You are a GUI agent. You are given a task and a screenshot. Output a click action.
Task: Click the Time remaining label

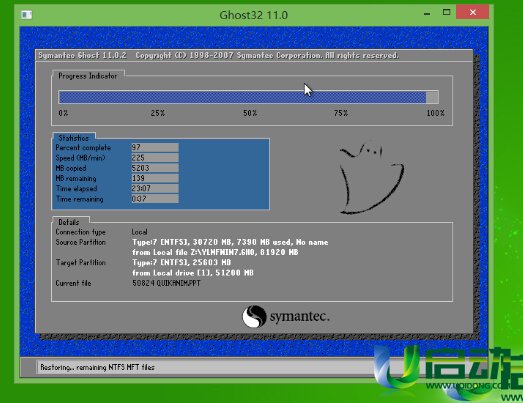79,199
